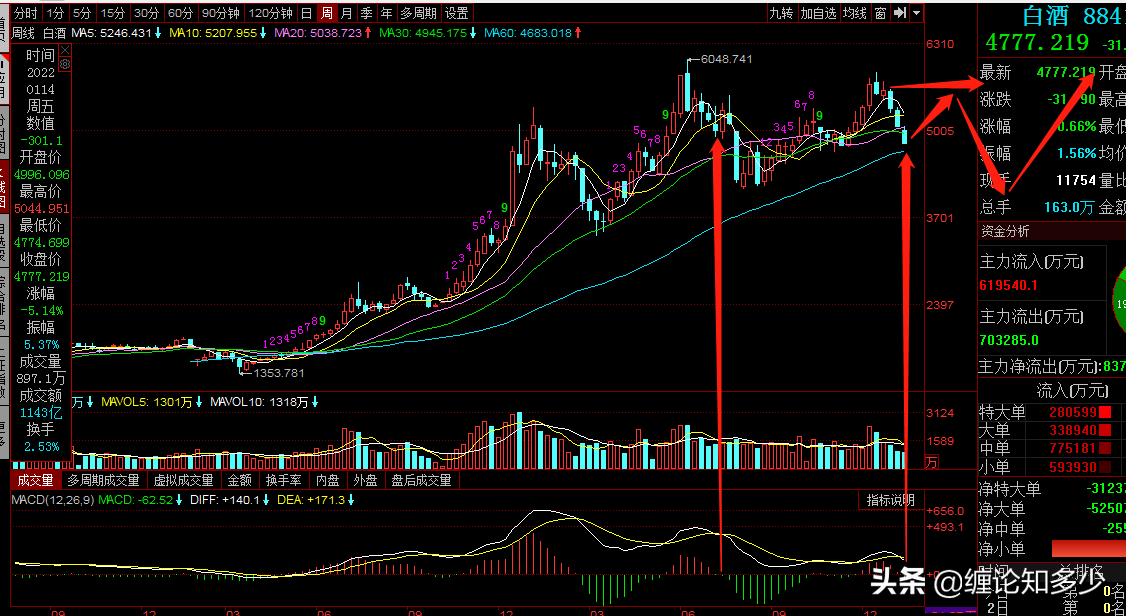Open 设置 chart settings
The height and width of the screenshot is (616, 1126).
tap(457, 13)
